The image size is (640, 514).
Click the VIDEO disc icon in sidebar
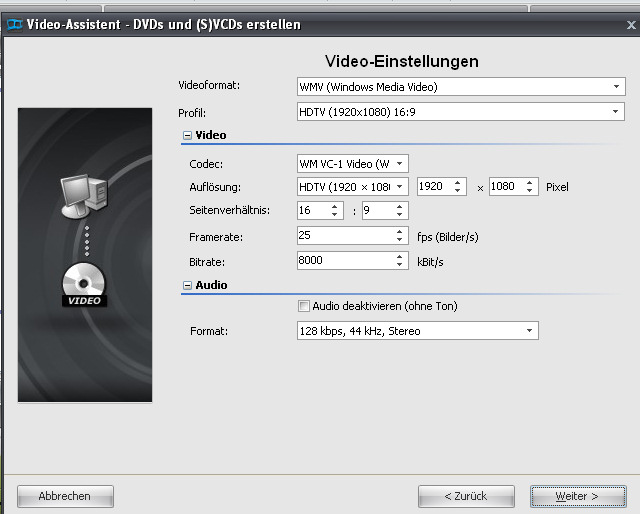[84, 287]
